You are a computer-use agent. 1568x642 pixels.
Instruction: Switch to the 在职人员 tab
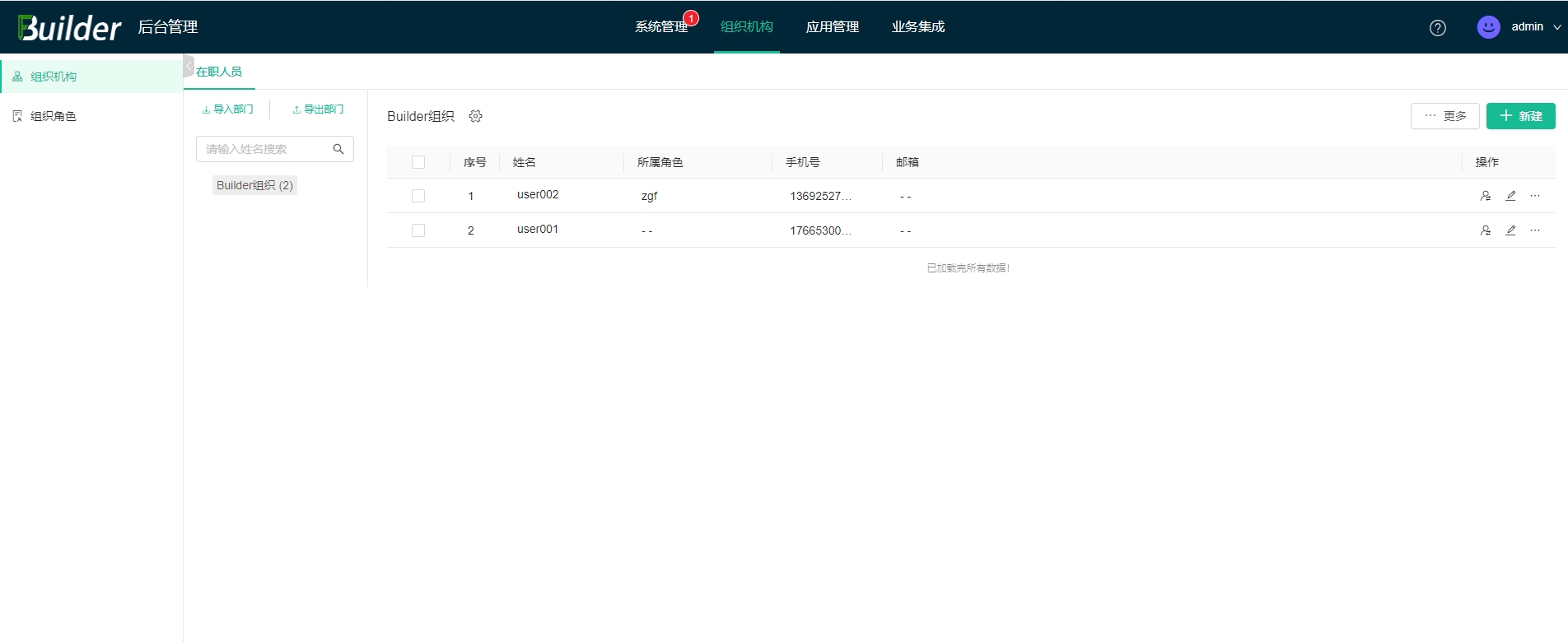219,72
